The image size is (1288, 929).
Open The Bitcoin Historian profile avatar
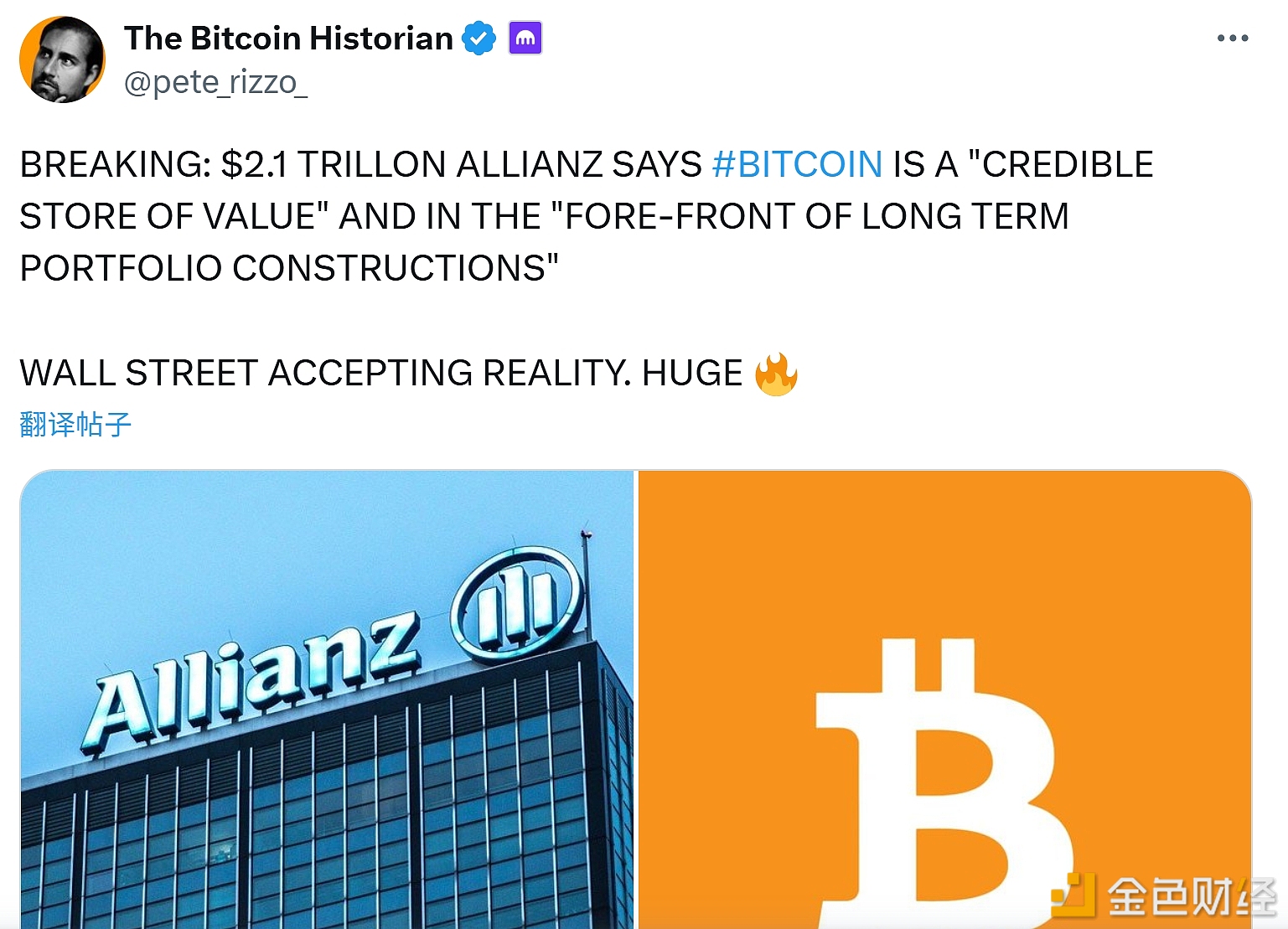click(x=62, y=59)
